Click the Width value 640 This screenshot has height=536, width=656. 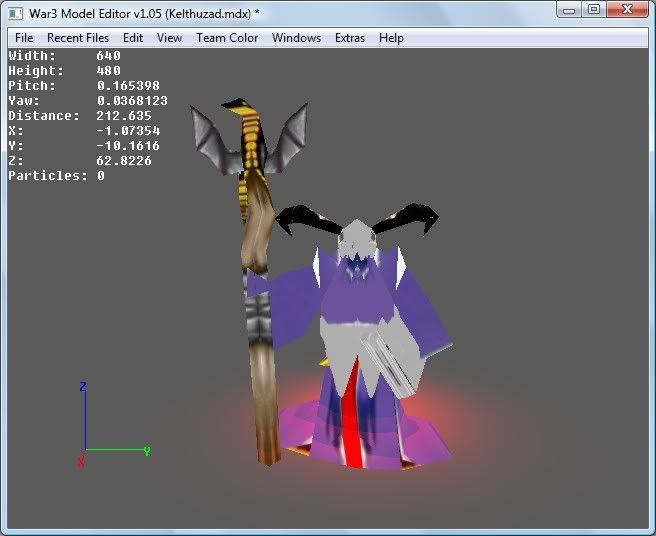pyautogui.click(x=108, y=56)
